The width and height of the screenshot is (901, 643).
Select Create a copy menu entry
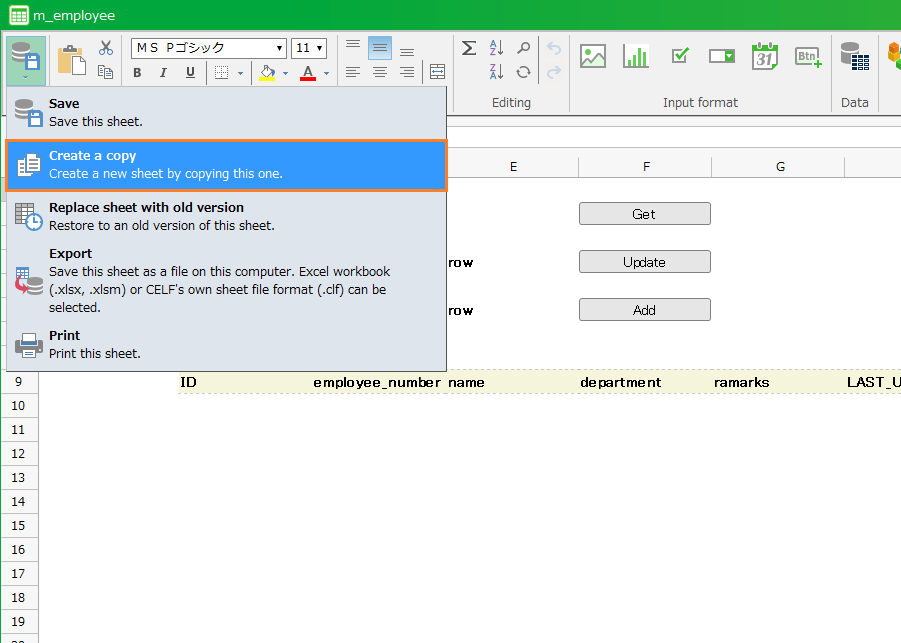[226, 165]
